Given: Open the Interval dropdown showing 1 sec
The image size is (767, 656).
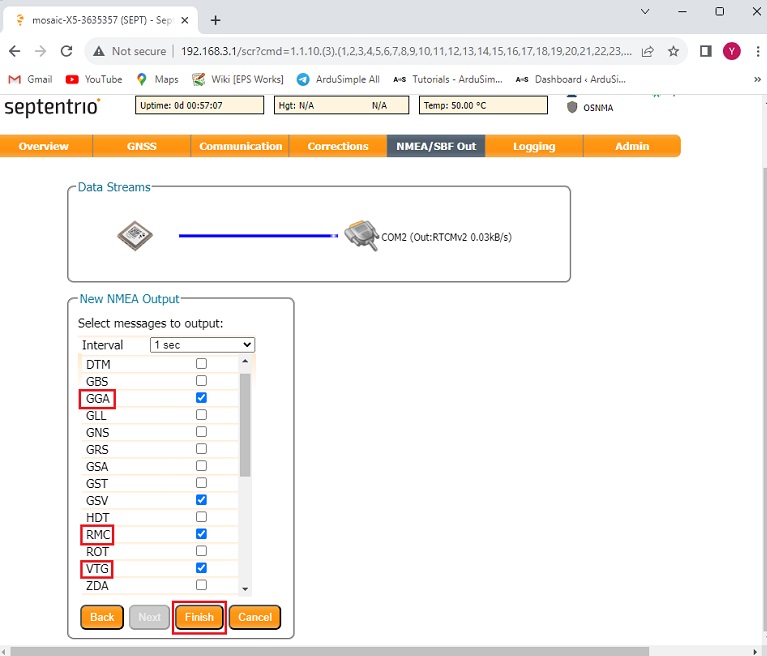Looking at the screenshot, I should pyautogui.click(x=202, y=345).
